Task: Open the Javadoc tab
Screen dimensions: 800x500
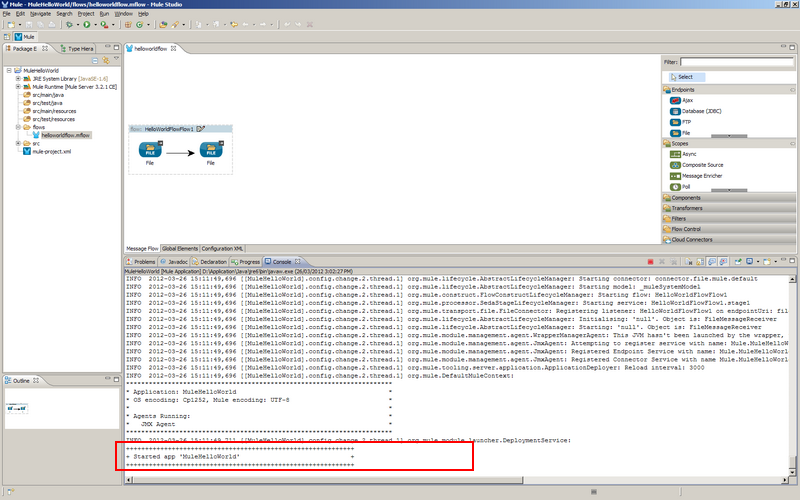Action: point(173,262)
